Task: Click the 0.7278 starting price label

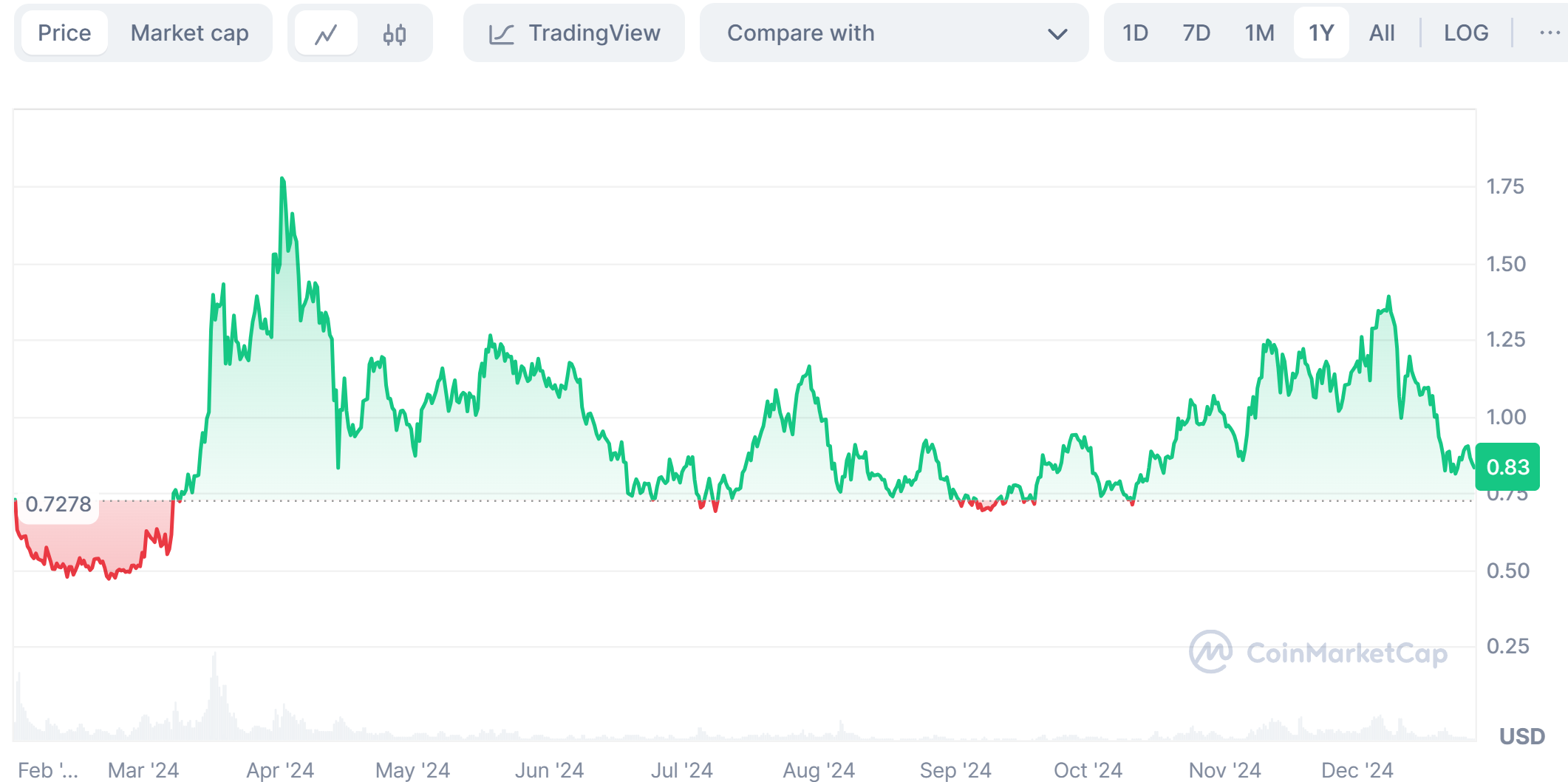Action: 58,505
